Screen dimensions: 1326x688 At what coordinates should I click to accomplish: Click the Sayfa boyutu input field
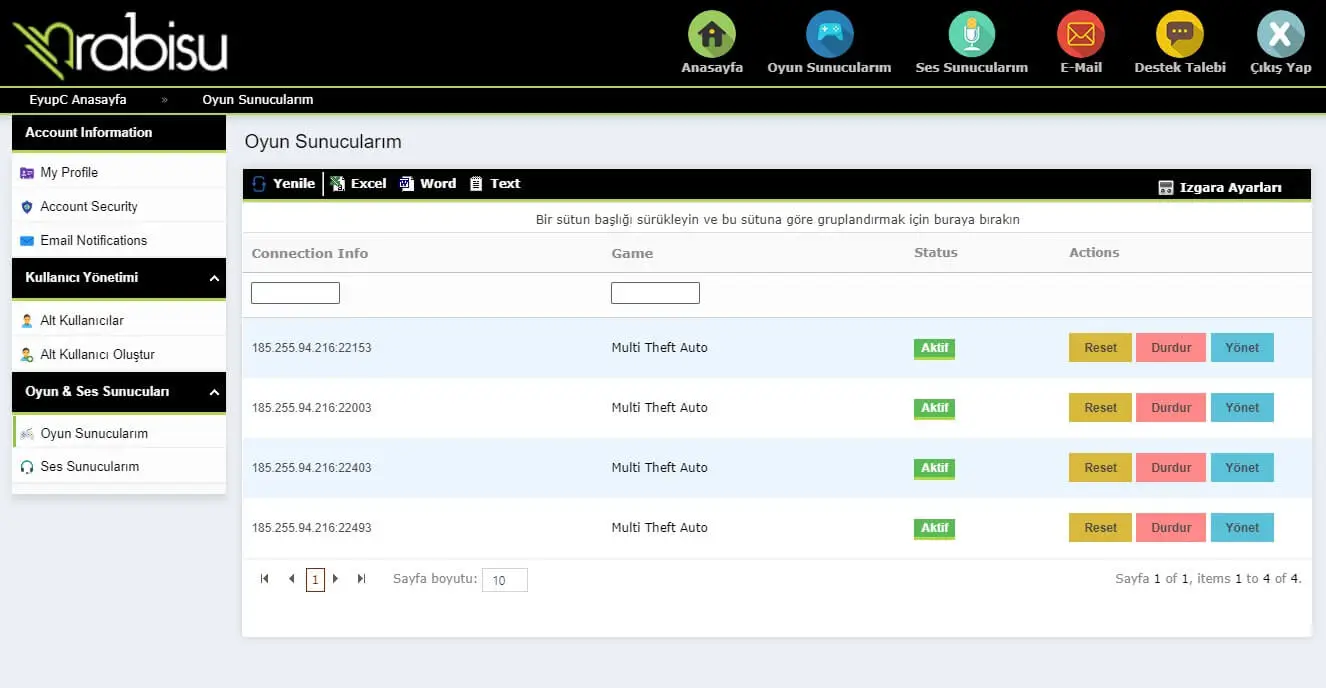pos(504,580)
